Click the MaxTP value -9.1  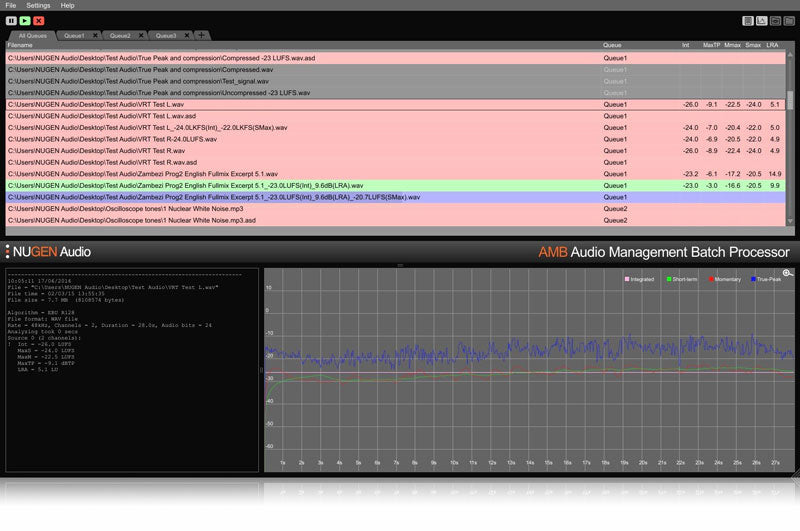711,105
